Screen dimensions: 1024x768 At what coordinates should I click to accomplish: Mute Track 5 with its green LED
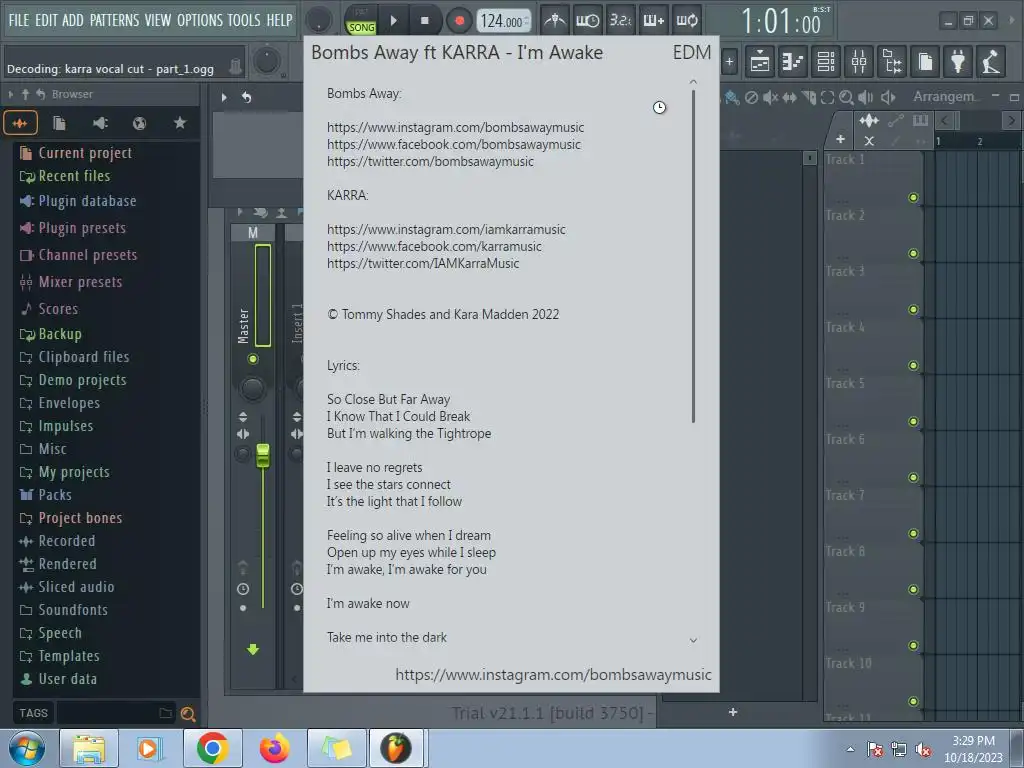(x=913, y=421)
